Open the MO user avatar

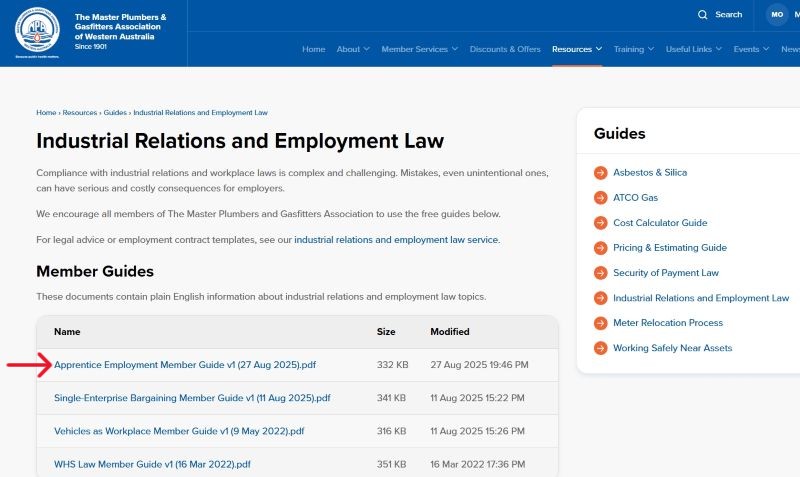777,15
